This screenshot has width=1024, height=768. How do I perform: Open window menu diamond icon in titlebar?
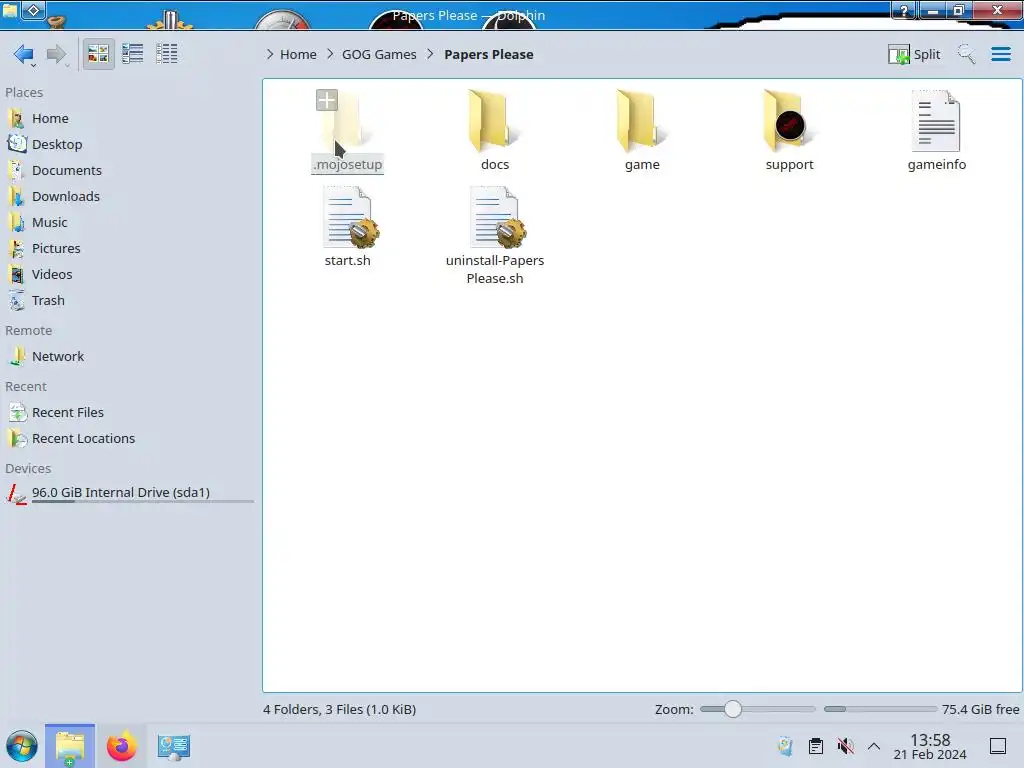pos(34,10)
